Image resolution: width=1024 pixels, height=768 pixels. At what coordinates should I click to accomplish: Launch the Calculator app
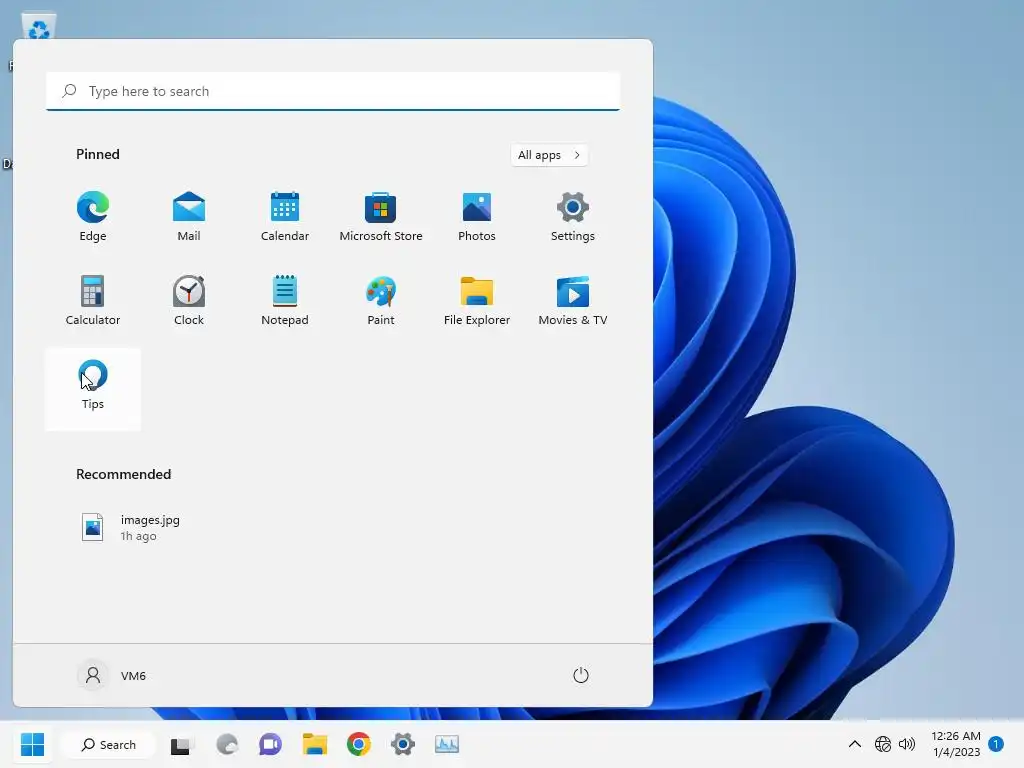coord(93,300)
